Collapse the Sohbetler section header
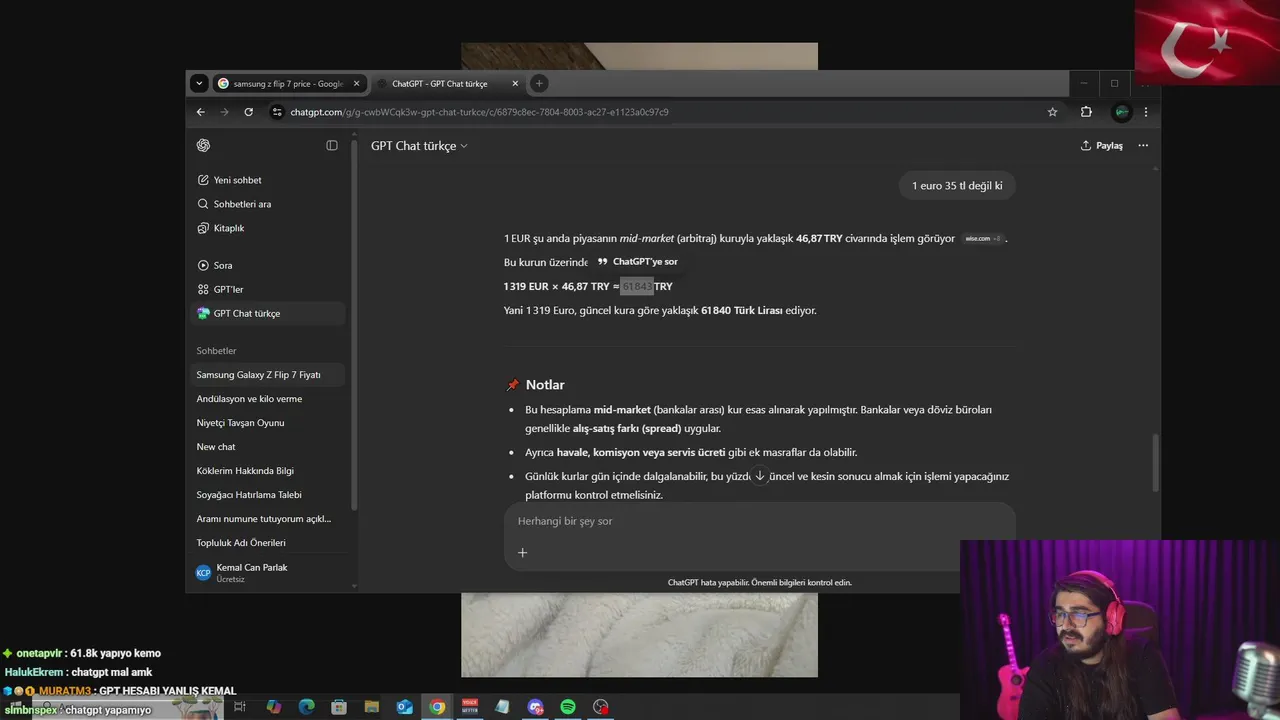Screen dimensions: 1280x720 click(x=216, y=351)
